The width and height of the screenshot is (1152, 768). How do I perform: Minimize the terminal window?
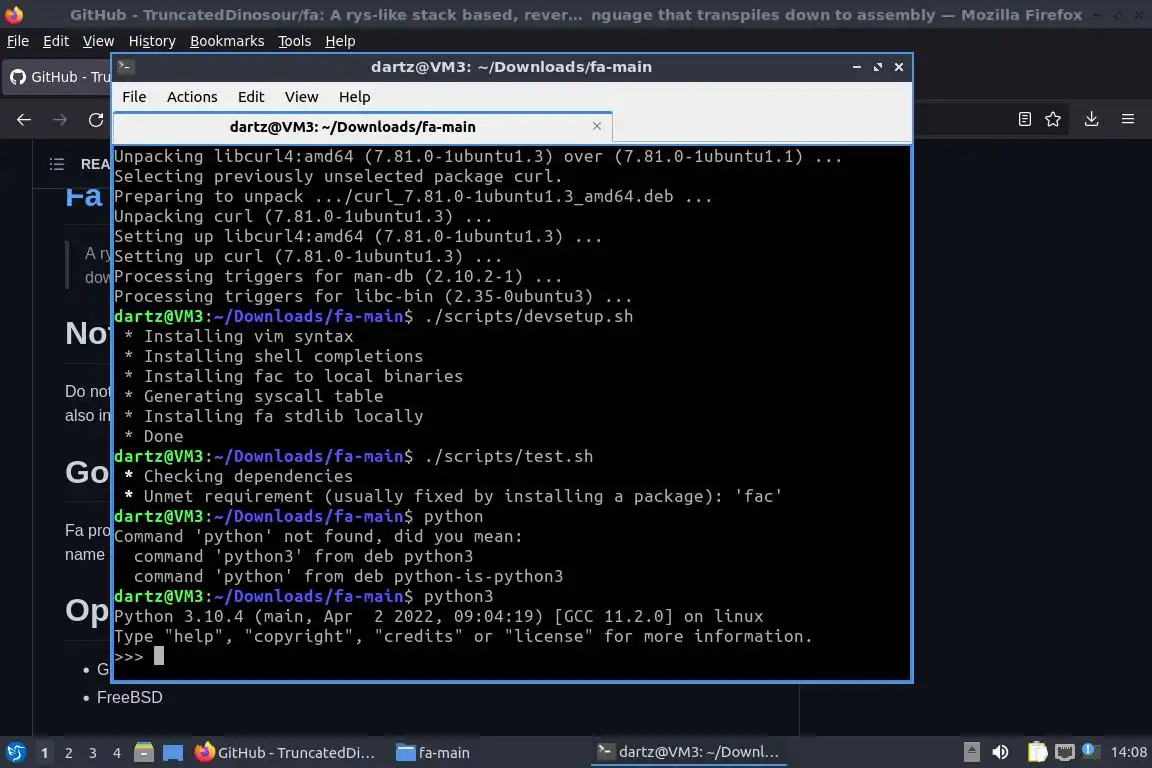coord(857,67)
